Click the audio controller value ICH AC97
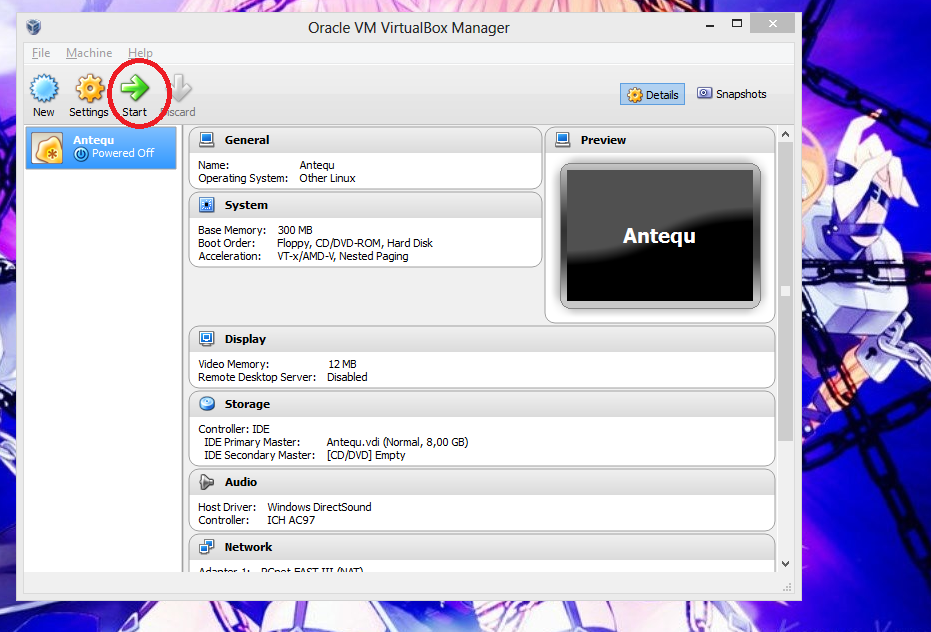This screenshot has height=632, width=931. [x=291, y=520]
